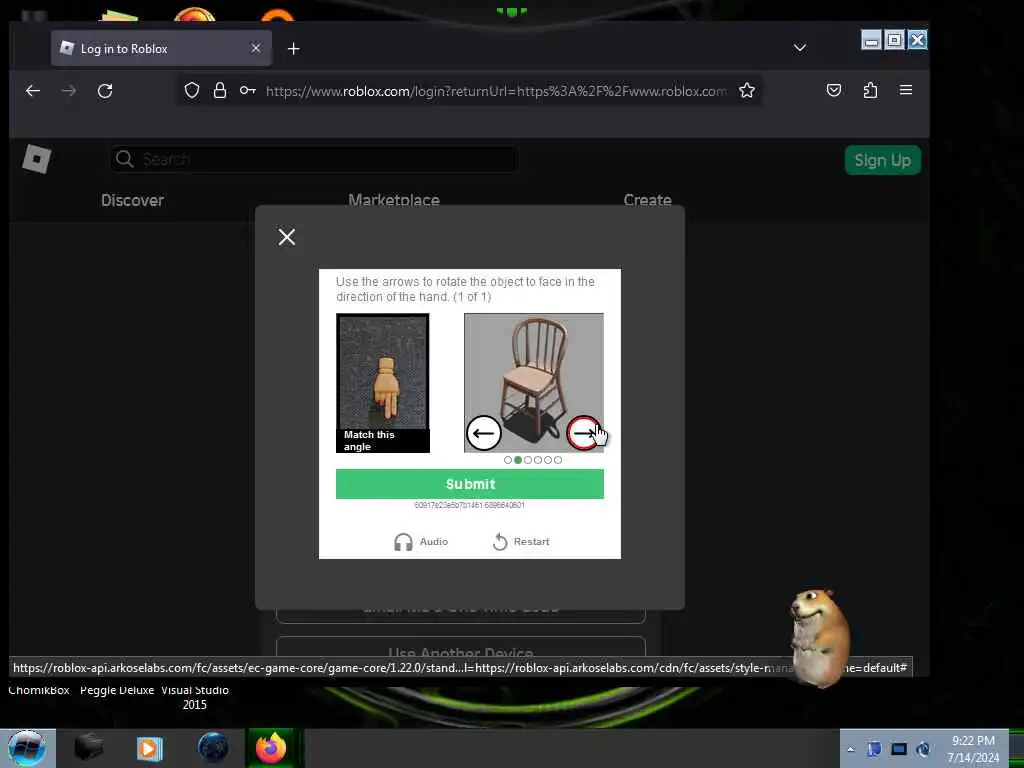Save page to Pocket
This screenshot has height=768, width=1024.
(834, 90)
